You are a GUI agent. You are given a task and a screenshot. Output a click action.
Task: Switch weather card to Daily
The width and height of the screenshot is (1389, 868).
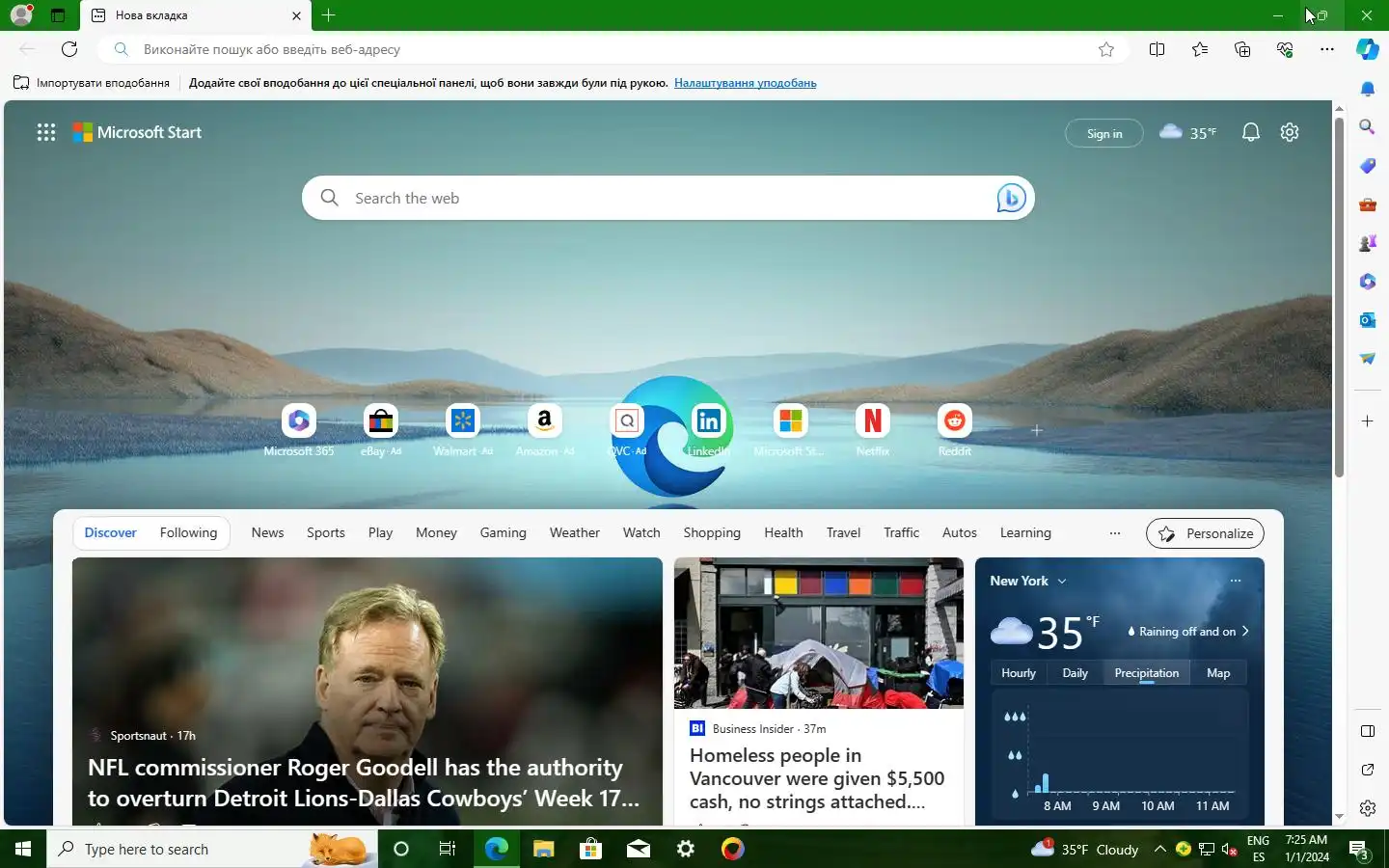tap(1076, 673)
